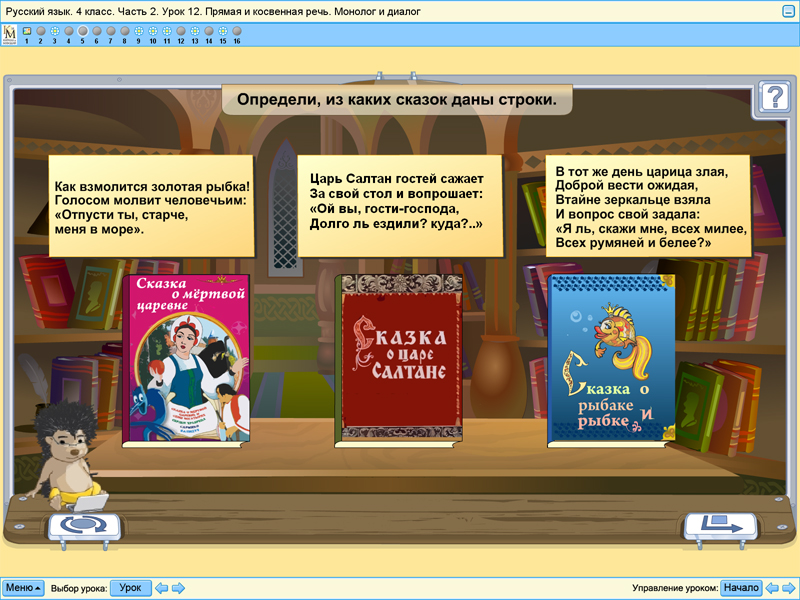Click forward arrow next to Начало
This screenshot has height=600, width=800.
point(789,588)
